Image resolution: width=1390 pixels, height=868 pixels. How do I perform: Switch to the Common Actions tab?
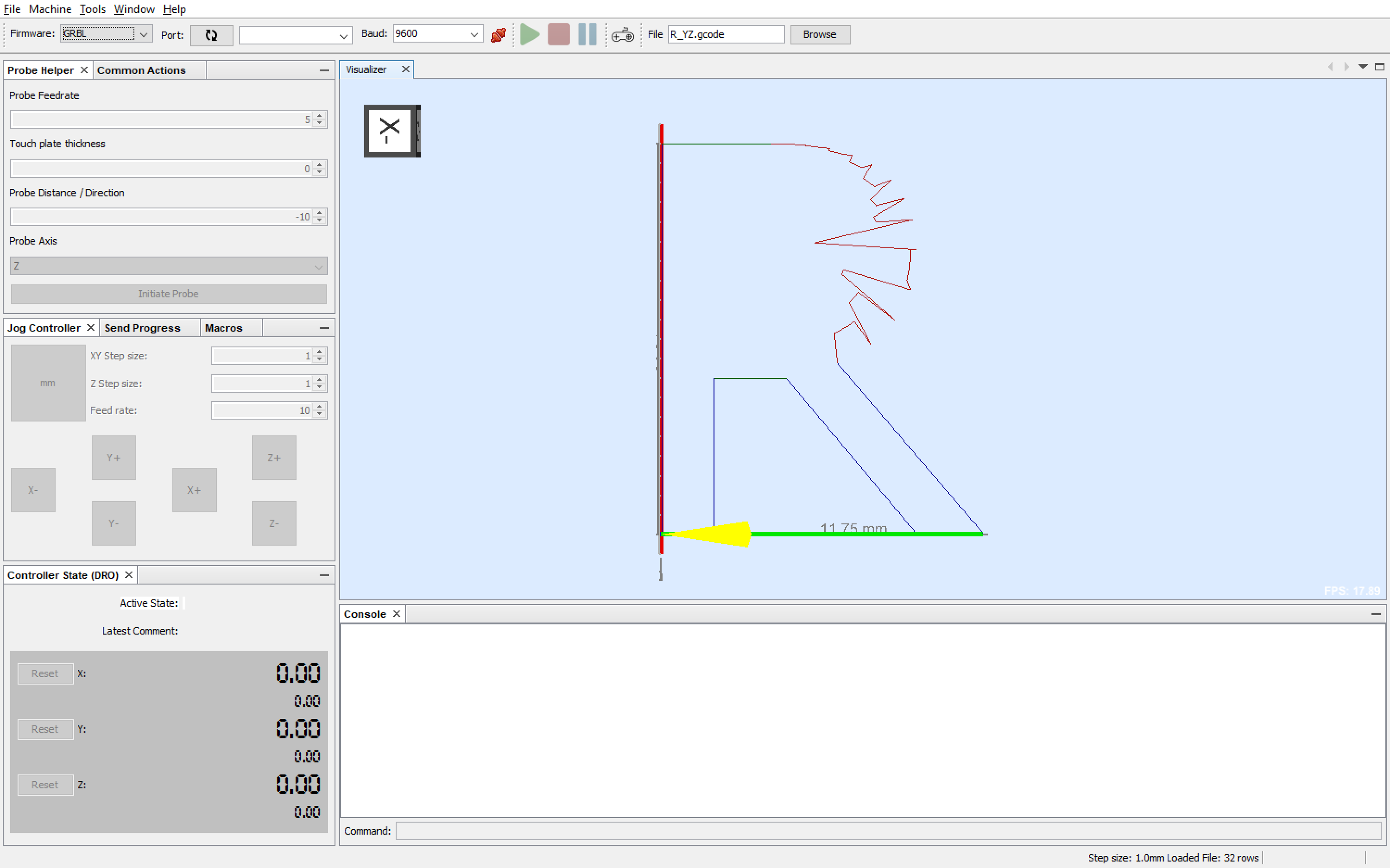coord(142,70)
